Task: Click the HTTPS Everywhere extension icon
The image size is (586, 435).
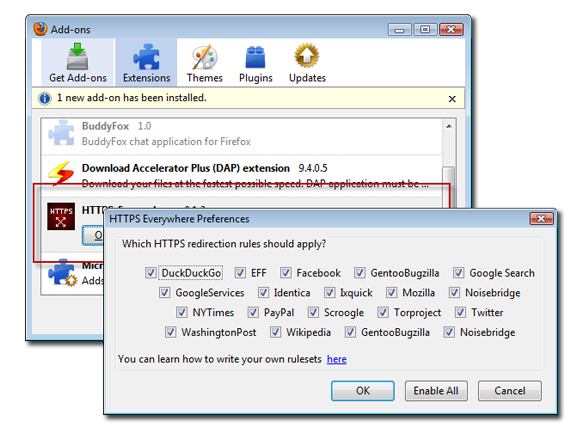Action: (x=61, y=216)
